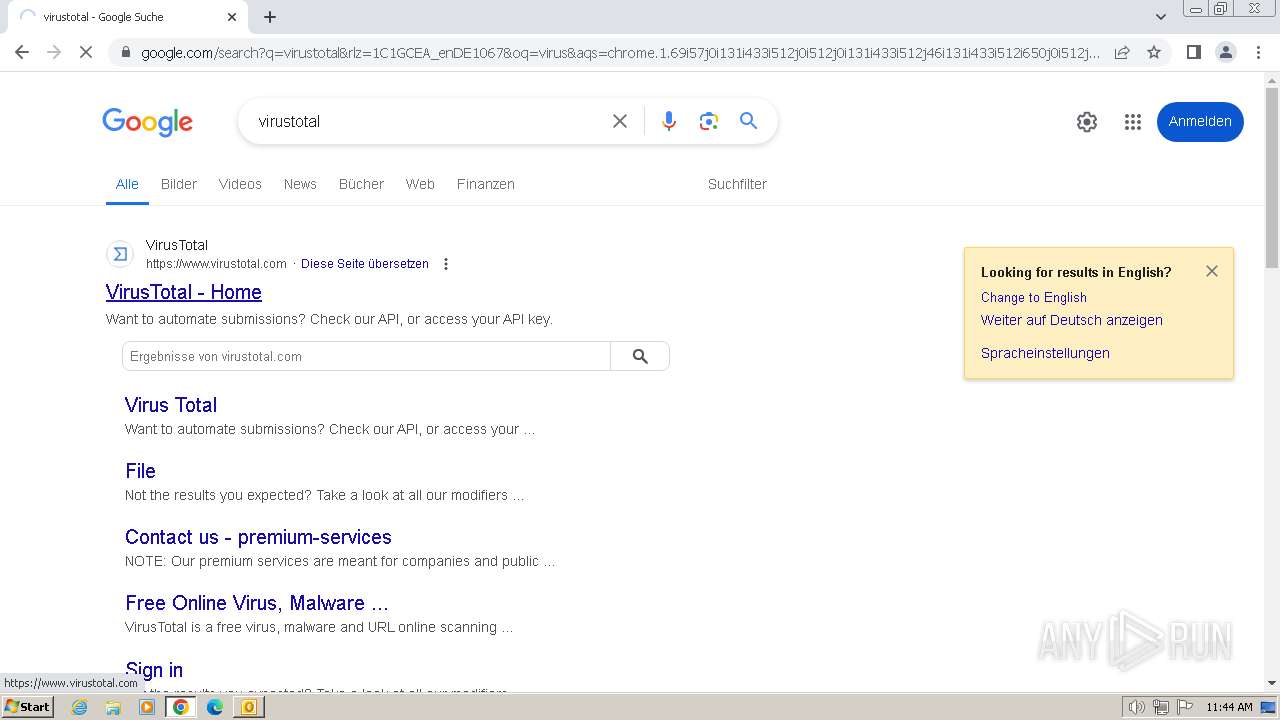Focus the virustotal search field

pos(425,121)
